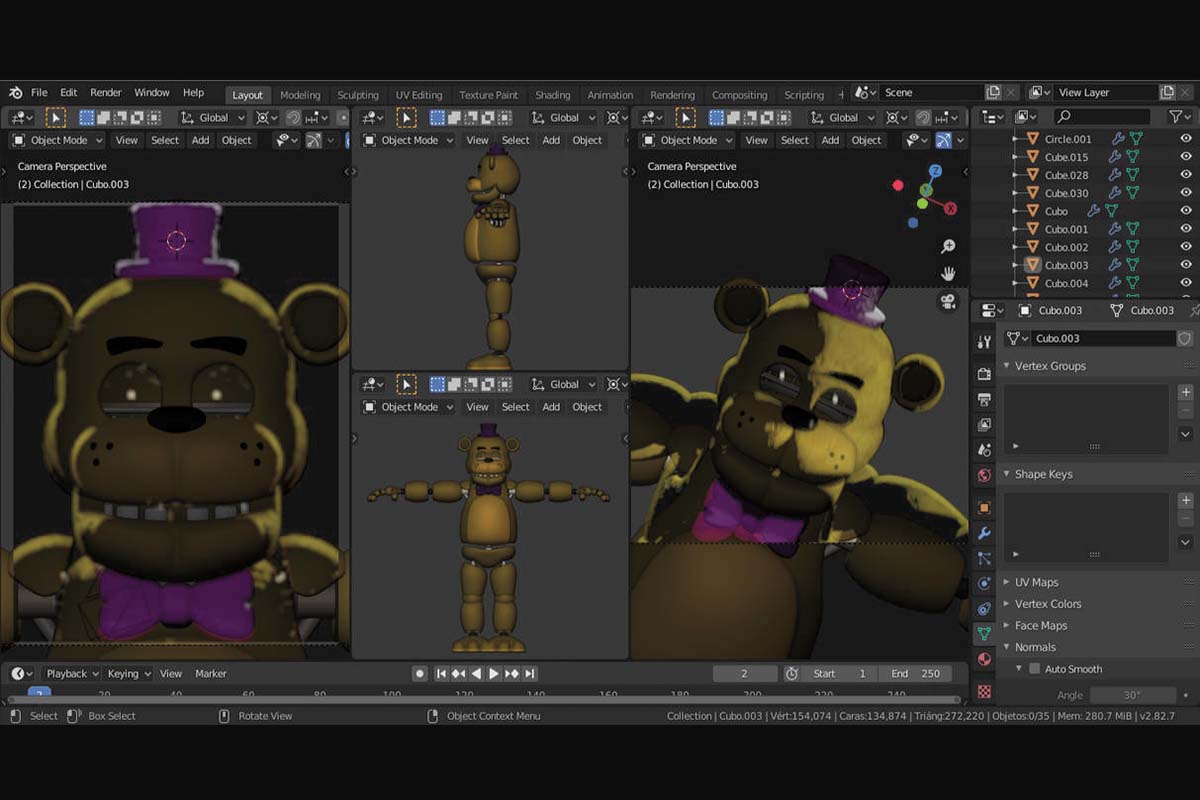Hide the Cubo.001 object
Screen dimensions: 1200x800
[1186, 229]
